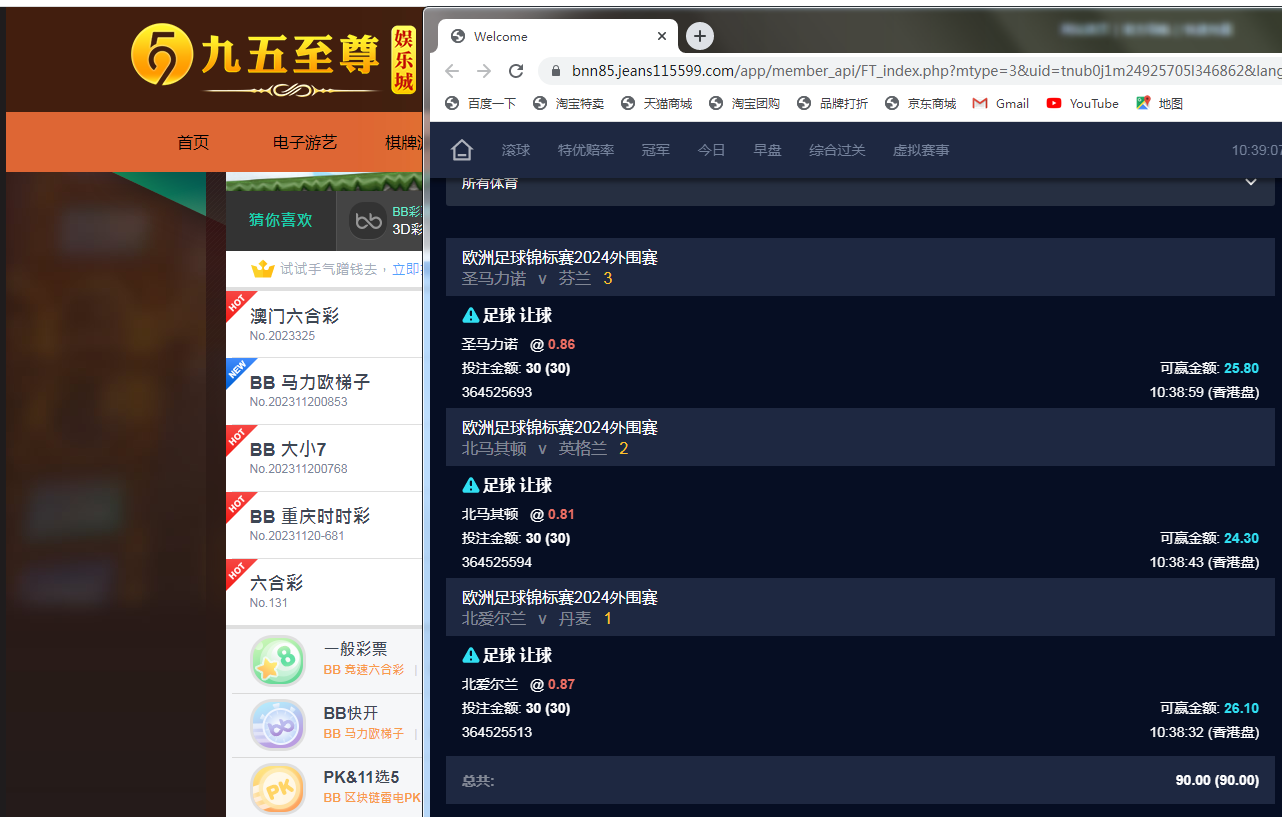This screenshot has height=817, width=1282.
Task: Click the warning icon on the 北马其顿 bet
Action: [470, 485]
